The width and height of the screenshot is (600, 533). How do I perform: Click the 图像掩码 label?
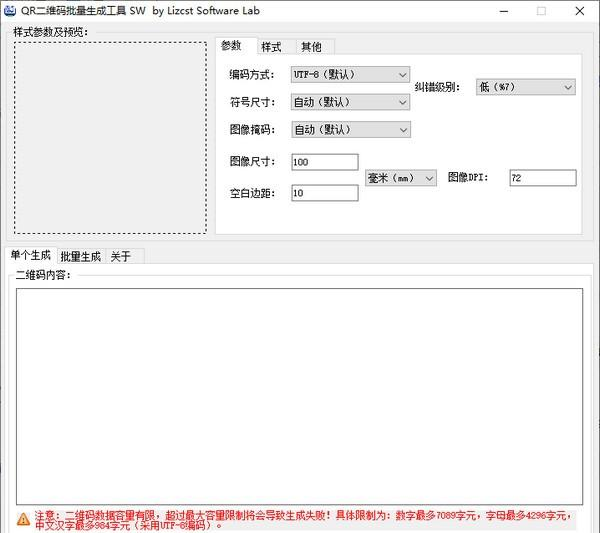(252, 130)
